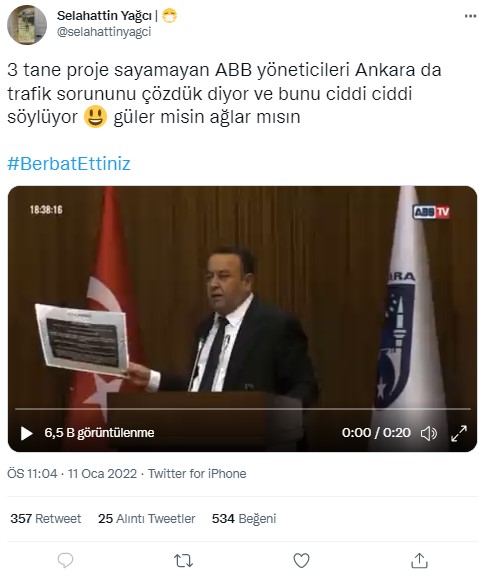The image size is (491, 577).
Task: Open the tweet's three-dot more options menu
Action: pyautogui.click(x=470, y=16)
